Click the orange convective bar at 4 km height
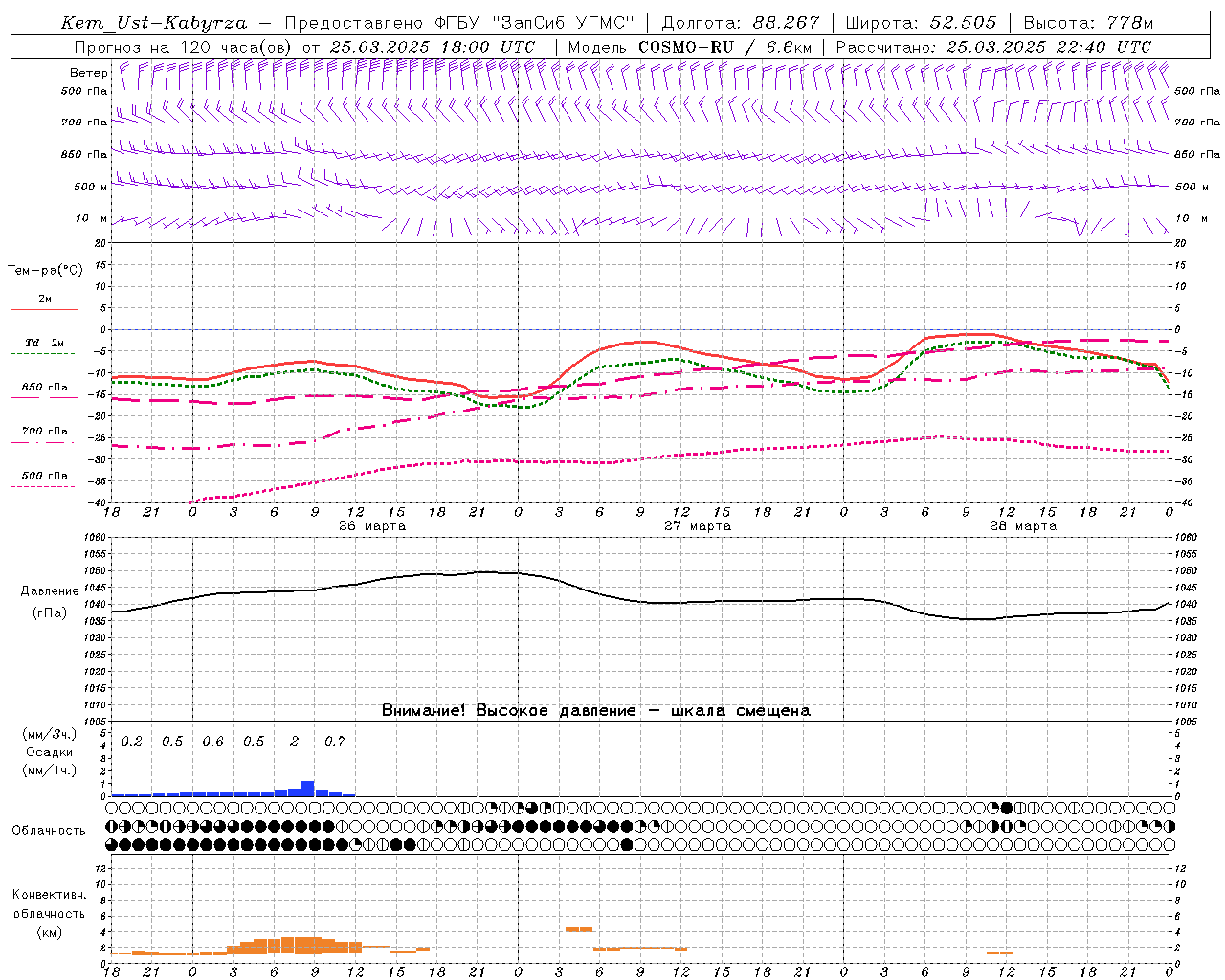Image resolution: width=1225 pixels, height=980 pixels. click(579, 929)
